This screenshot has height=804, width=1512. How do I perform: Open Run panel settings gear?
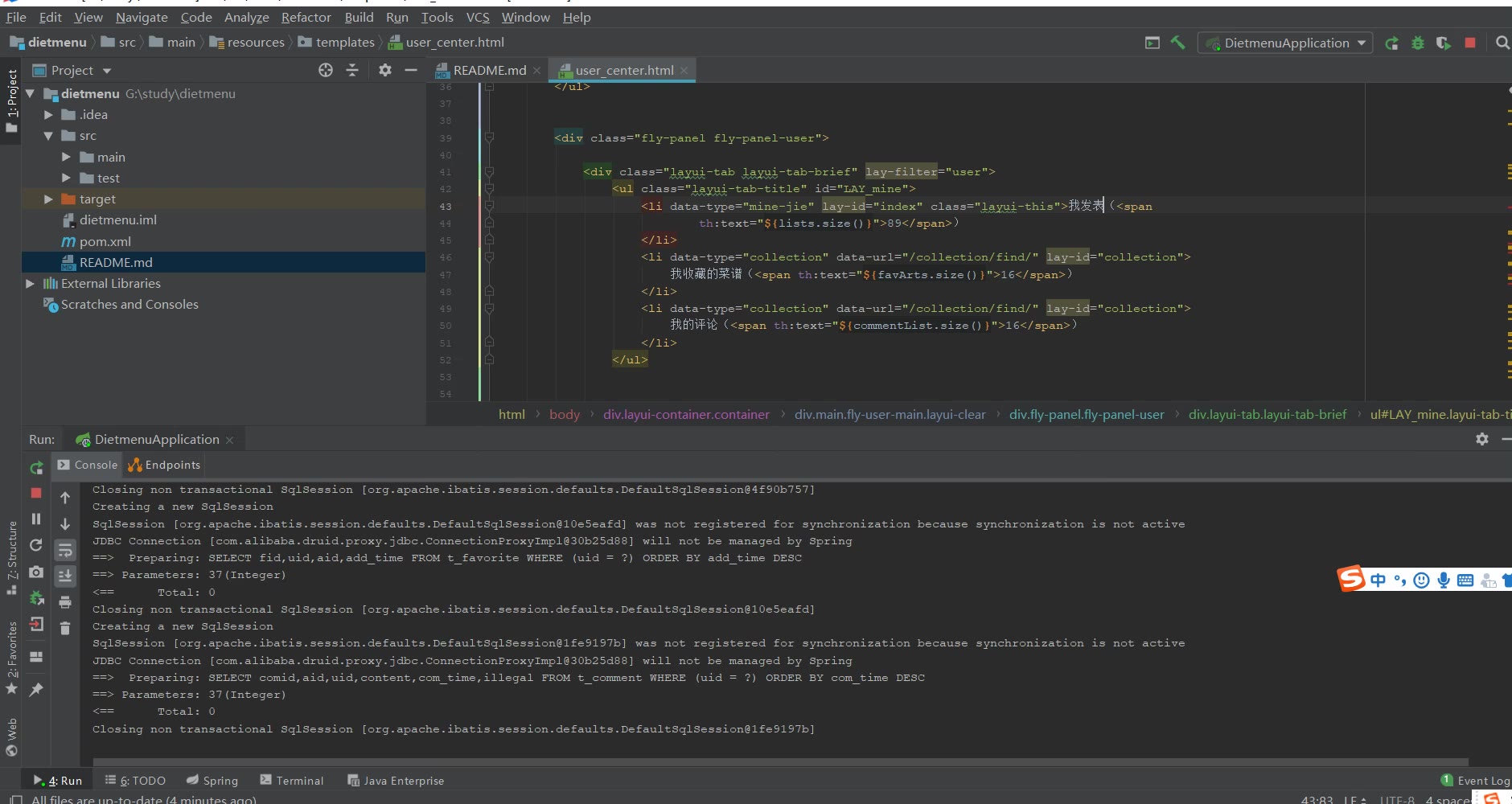tap(1482, 439)
